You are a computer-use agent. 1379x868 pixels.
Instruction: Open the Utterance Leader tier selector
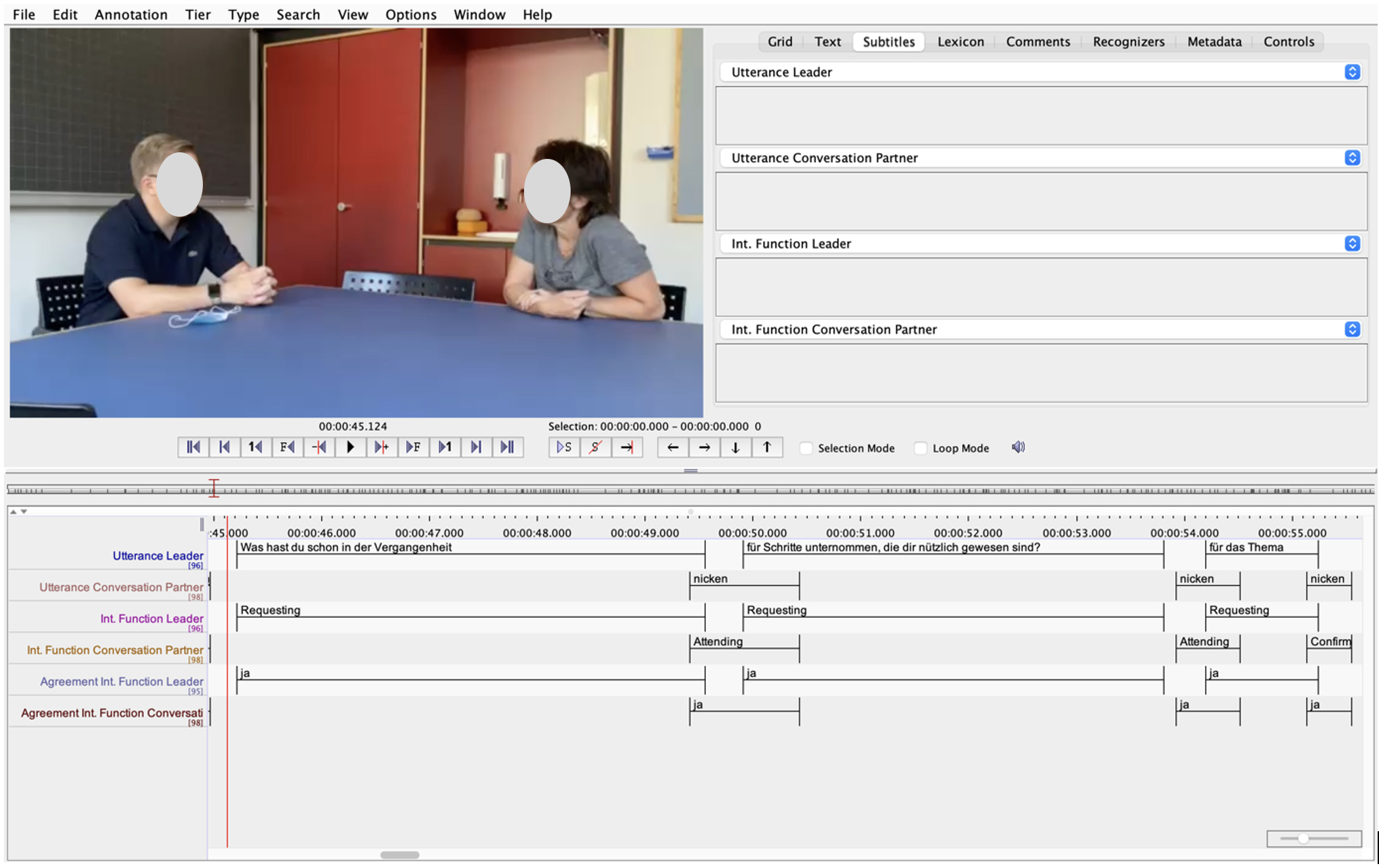click(1351, 72)
